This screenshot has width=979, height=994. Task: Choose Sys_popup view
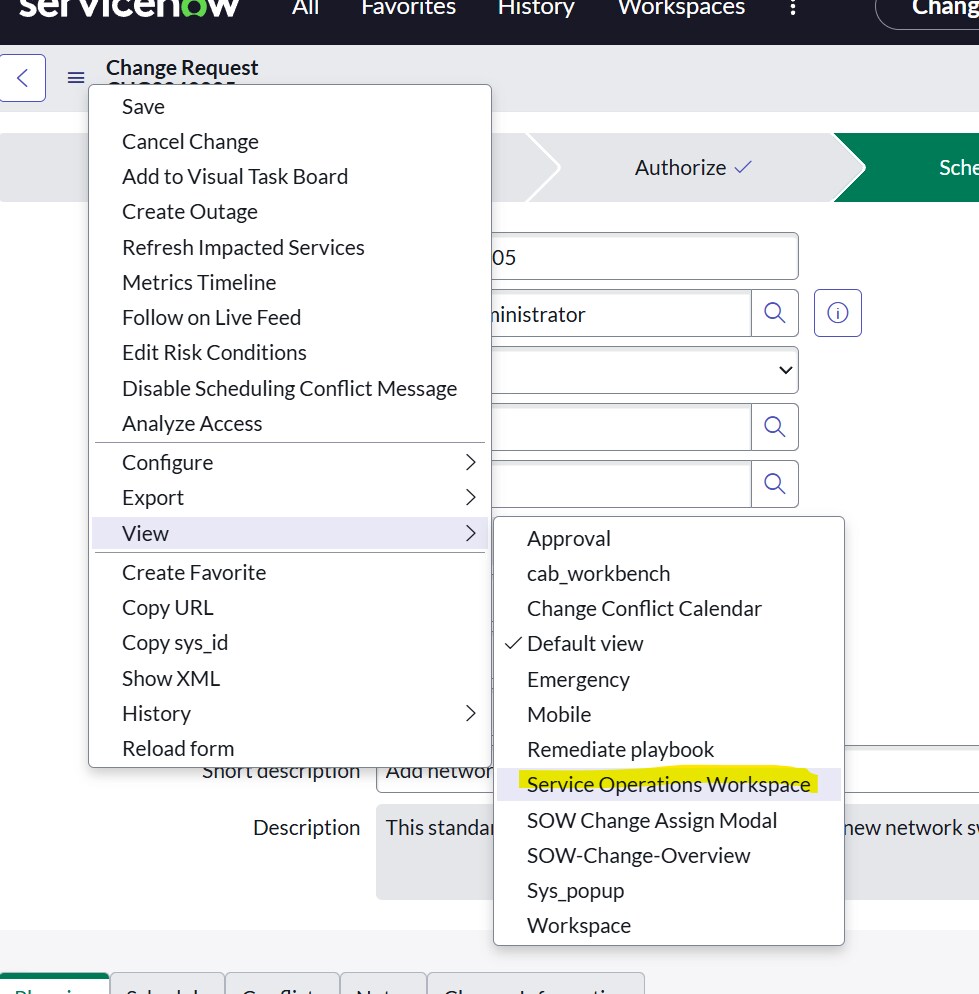pyautogui.click(x=669, y=891)
